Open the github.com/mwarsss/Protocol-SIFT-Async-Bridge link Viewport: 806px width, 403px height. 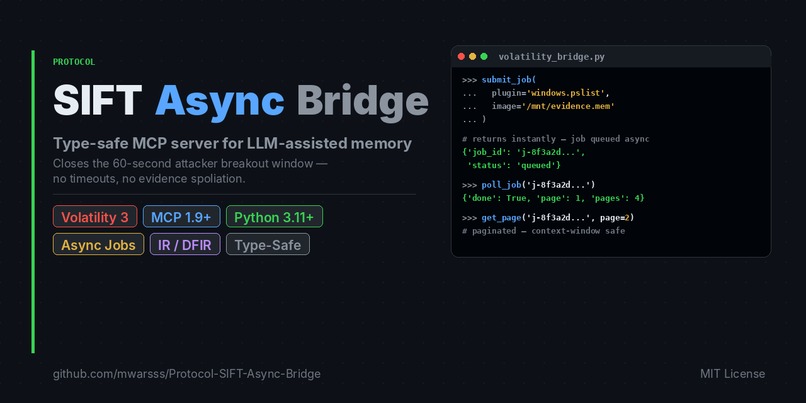[187, 374]
